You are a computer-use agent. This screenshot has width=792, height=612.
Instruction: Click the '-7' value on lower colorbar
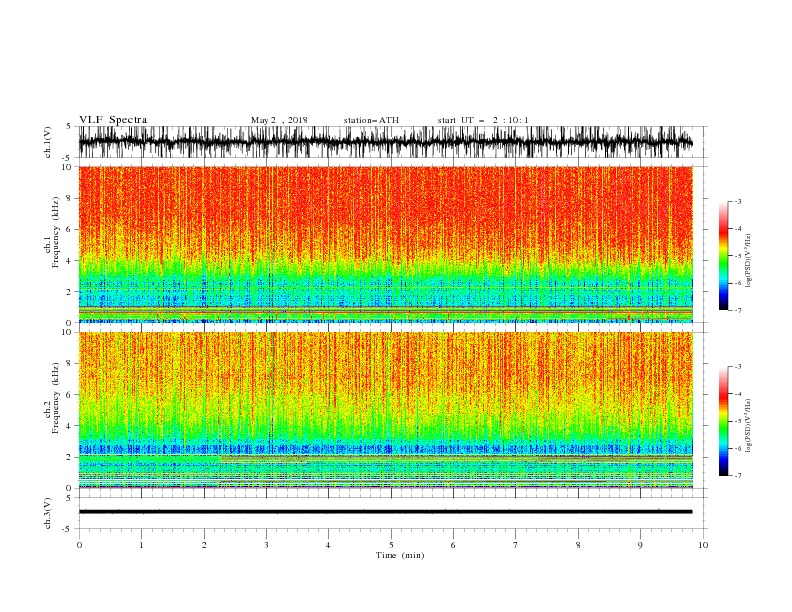(737, 476)
